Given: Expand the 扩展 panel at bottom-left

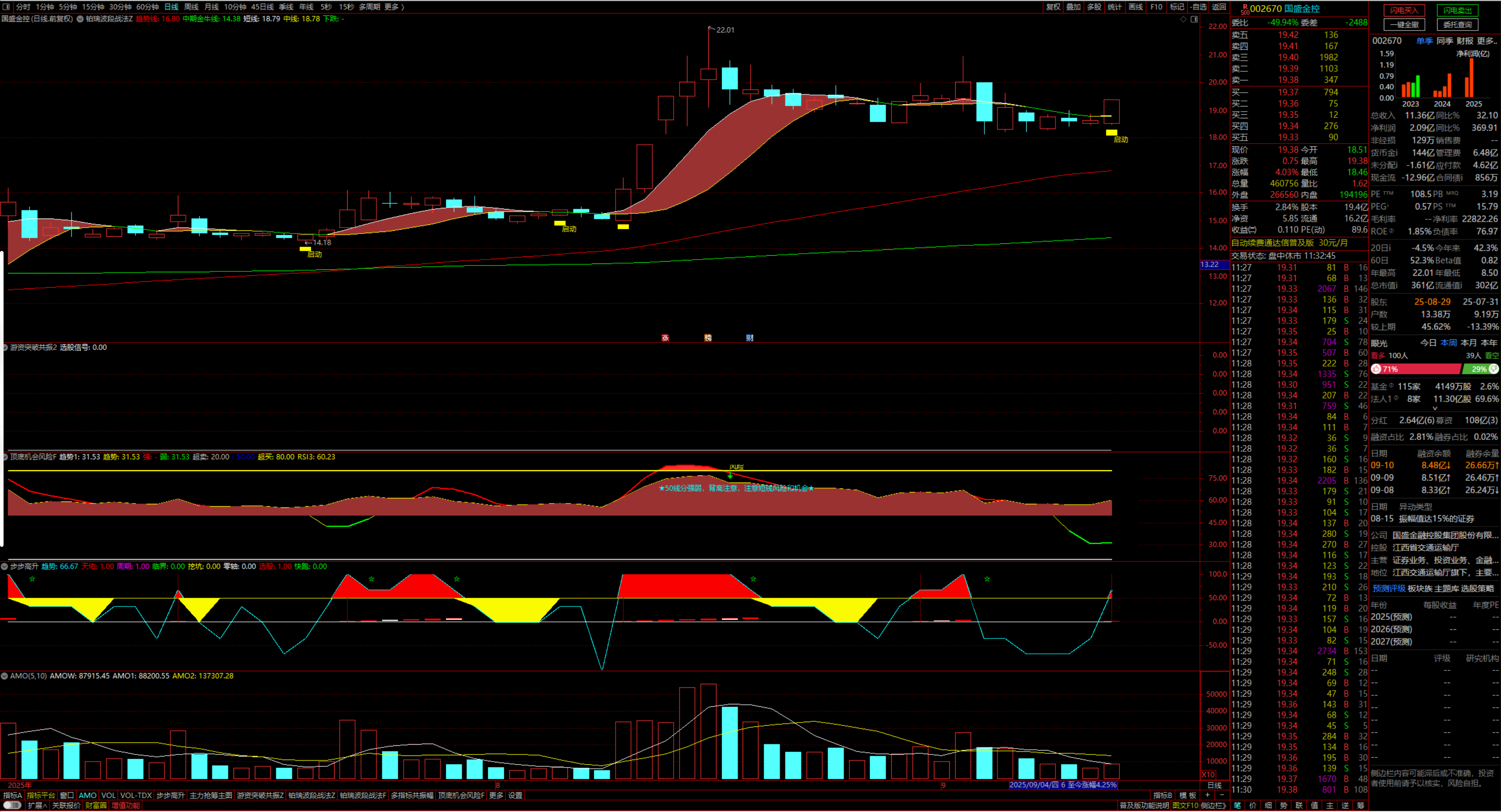Looking at the screenshot, I should [37, 806].
